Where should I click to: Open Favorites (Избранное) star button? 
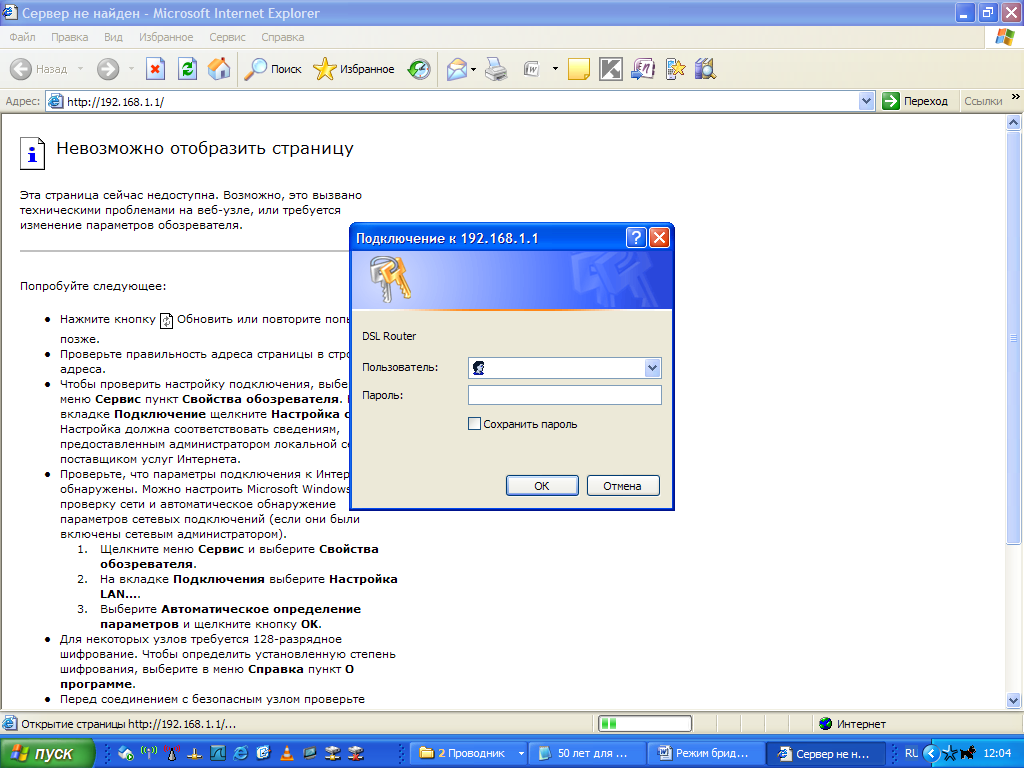point(353,69)
